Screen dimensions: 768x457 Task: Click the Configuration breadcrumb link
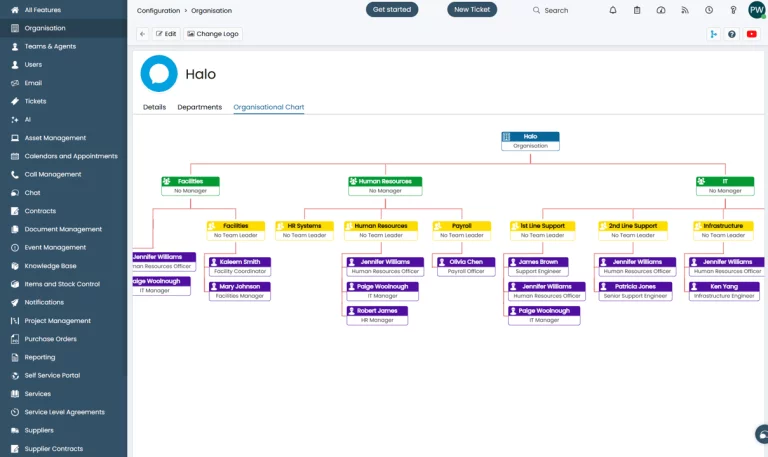pos(158,10)
